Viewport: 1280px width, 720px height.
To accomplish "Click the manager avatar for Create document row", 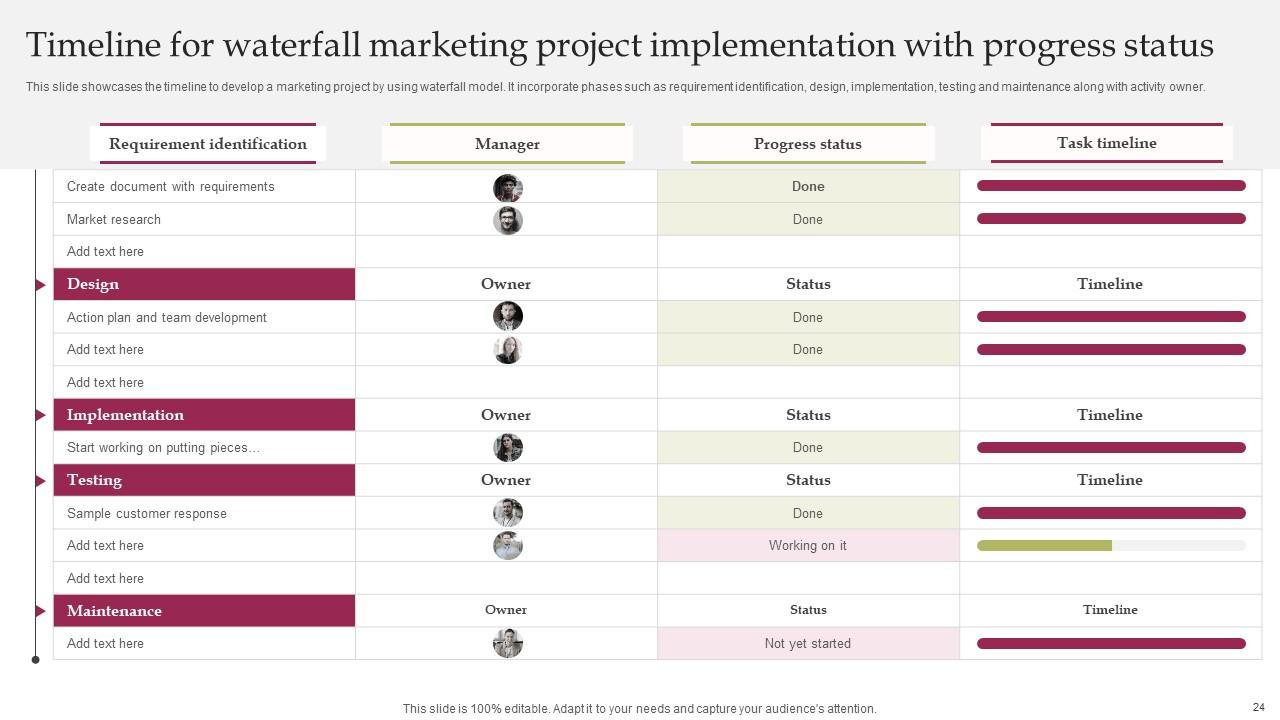I will click(x=508, y=187).
